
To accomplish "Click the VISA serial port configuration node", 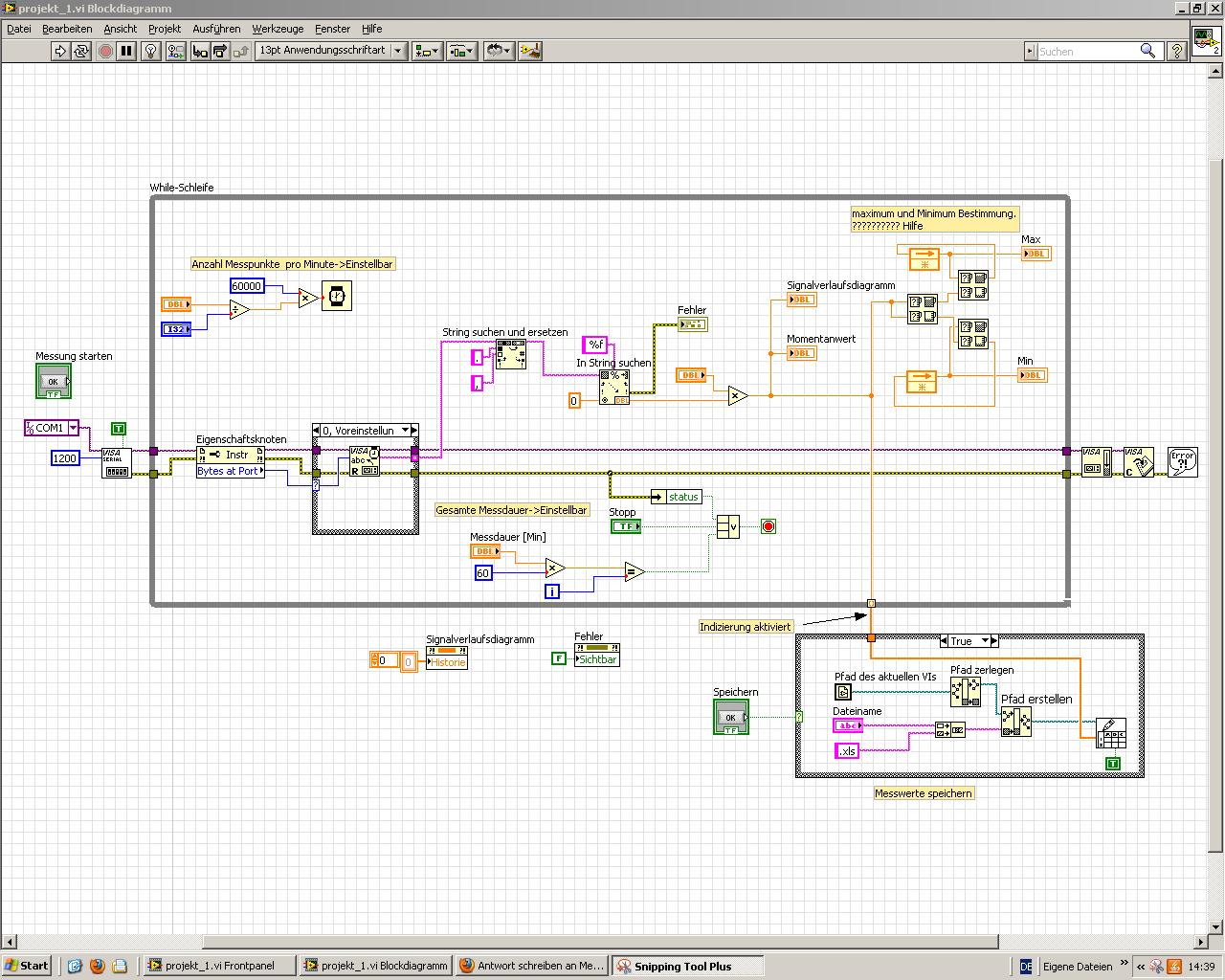I will point(116,462).
